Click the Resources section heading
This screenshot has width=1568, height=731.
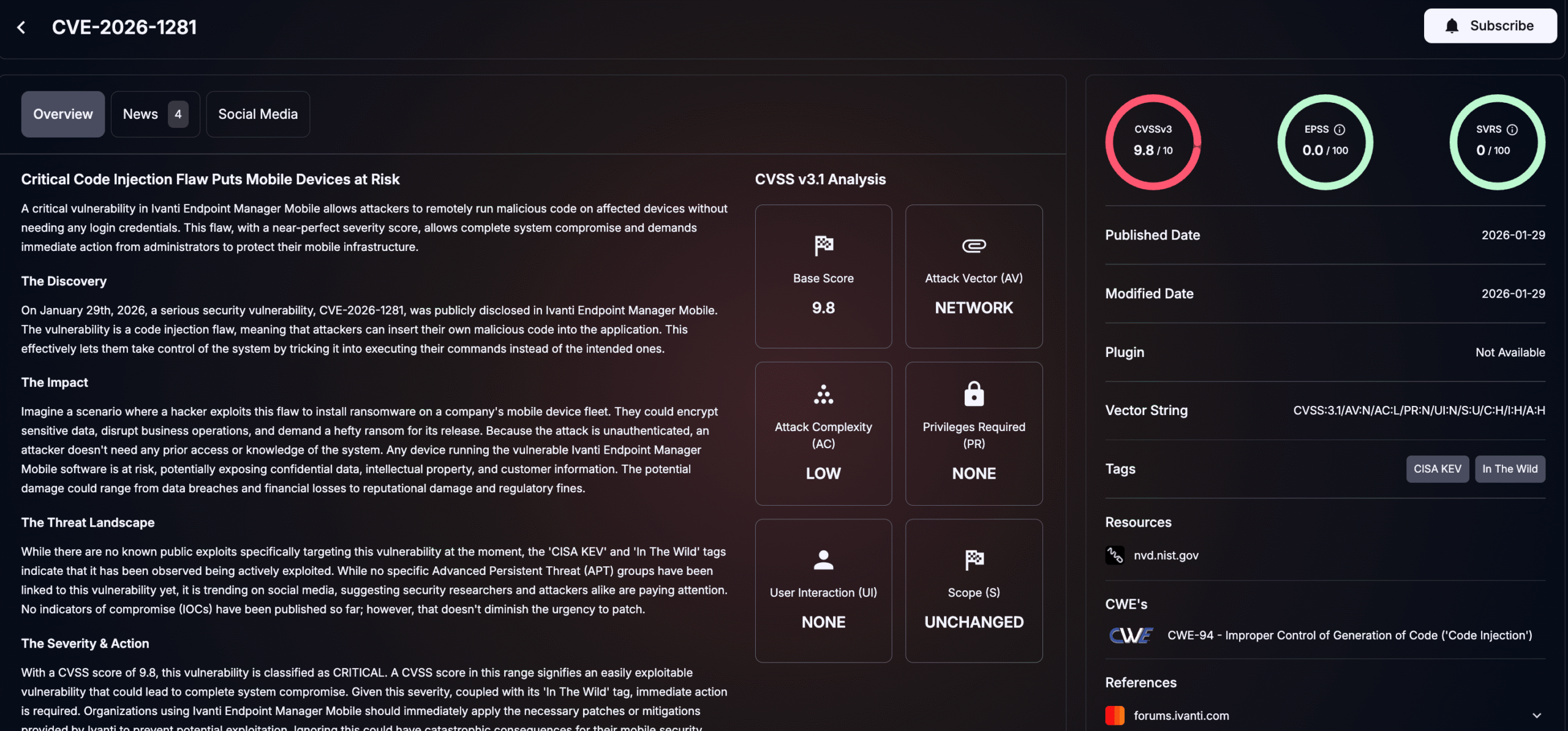pyautogui.click(x=1138, y=523)
